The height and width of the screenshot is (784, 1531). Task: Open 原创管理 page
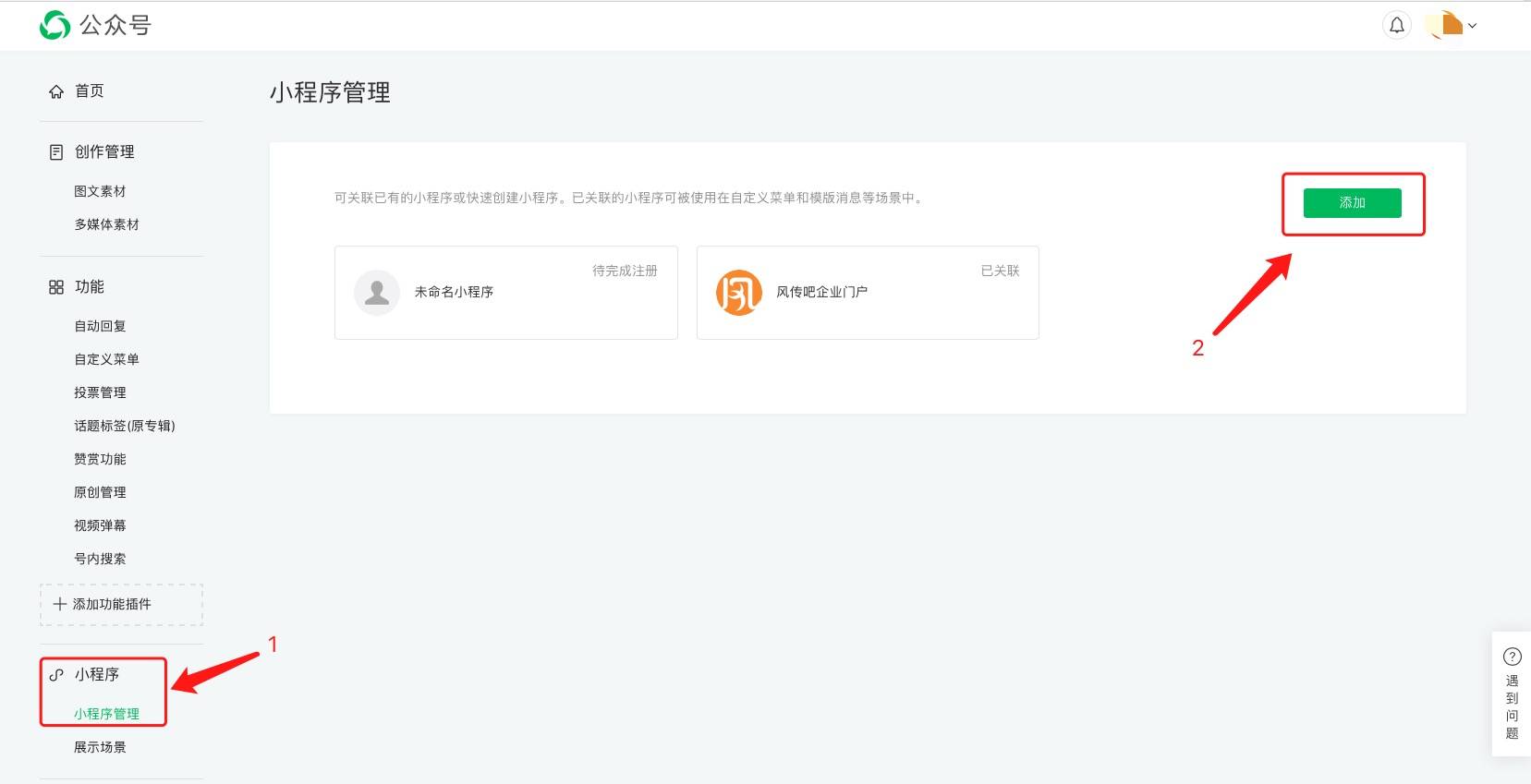[100, 492]
